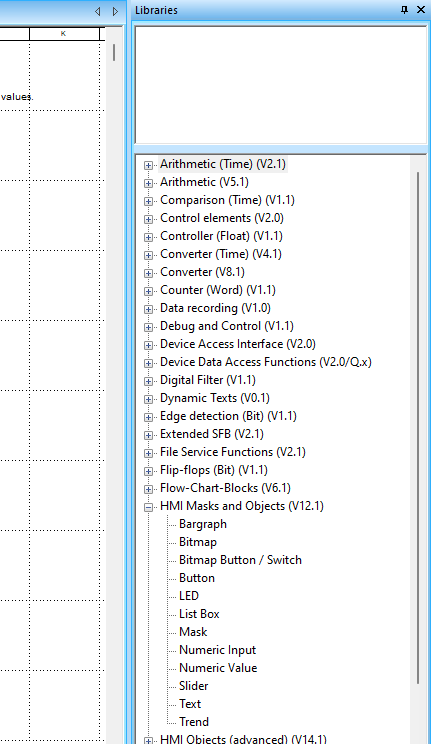Click the empty library preview box
Image resolution: width=431 pixels, height=744 pixels.
[x=281, y=85]
